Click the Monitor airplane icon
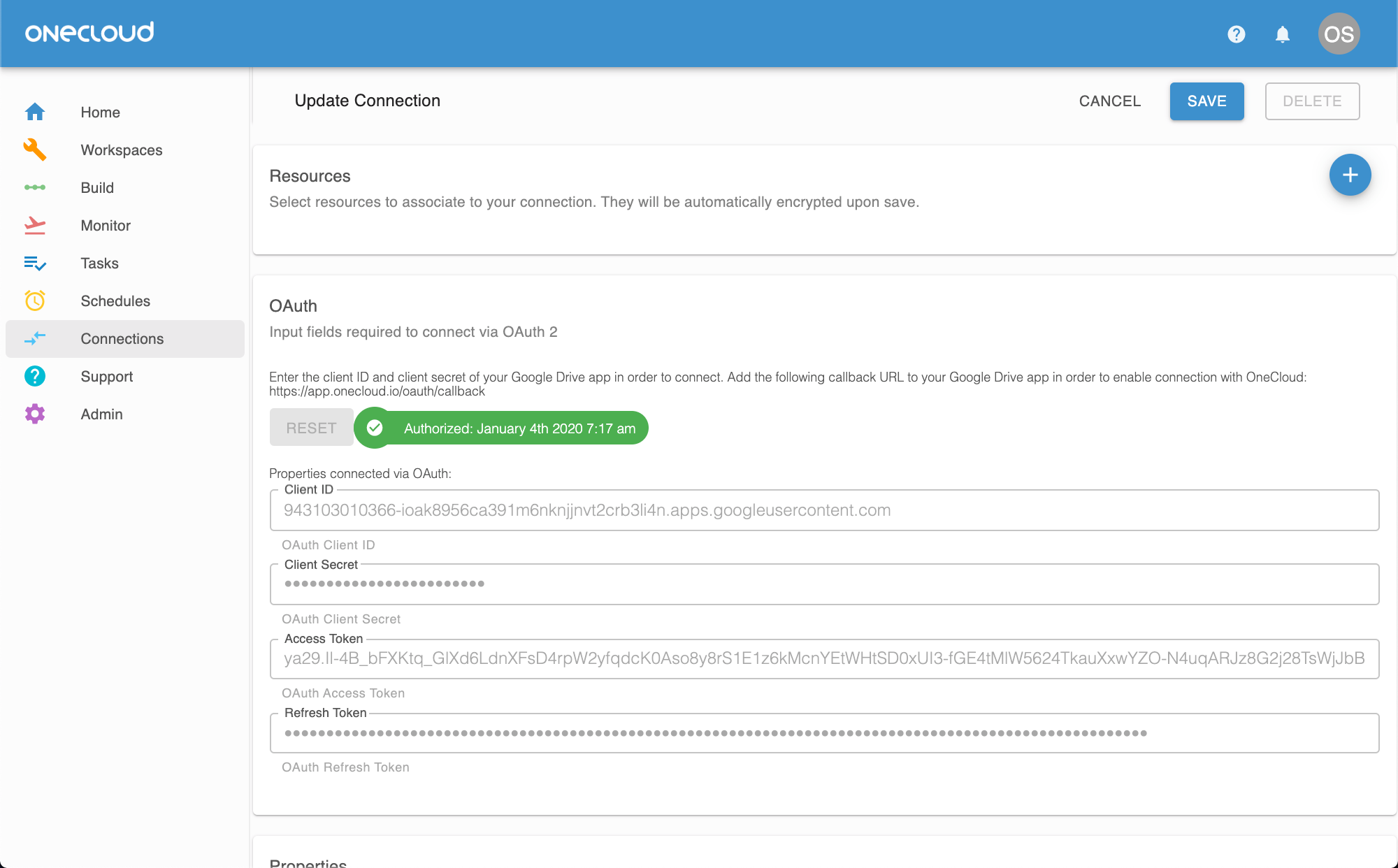1398x868 pixels. point(35,225)
